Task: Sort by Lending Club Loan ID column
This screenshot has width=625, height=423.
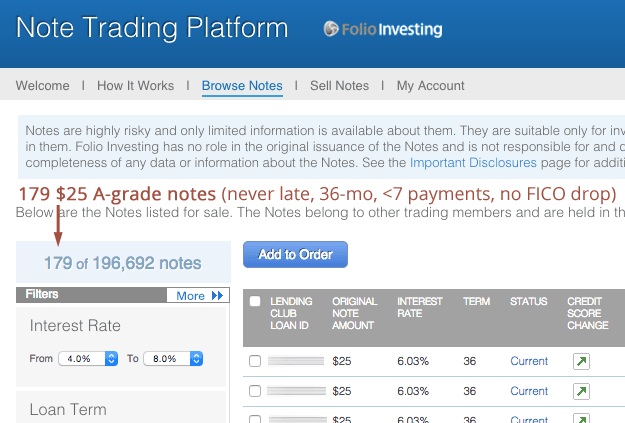Action: pos(291,313)
